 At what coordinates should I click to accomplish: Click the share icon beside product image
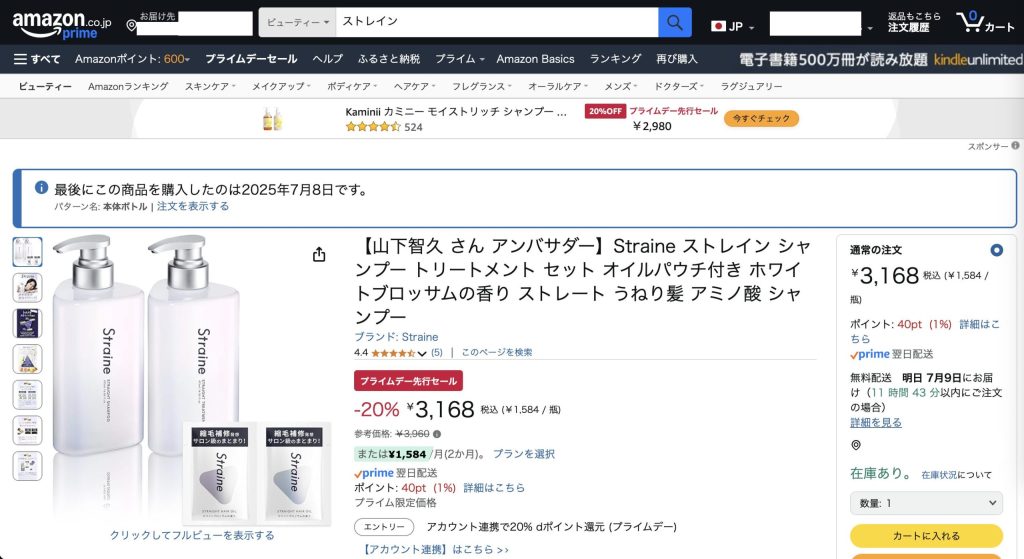click(x=319, y=255)
